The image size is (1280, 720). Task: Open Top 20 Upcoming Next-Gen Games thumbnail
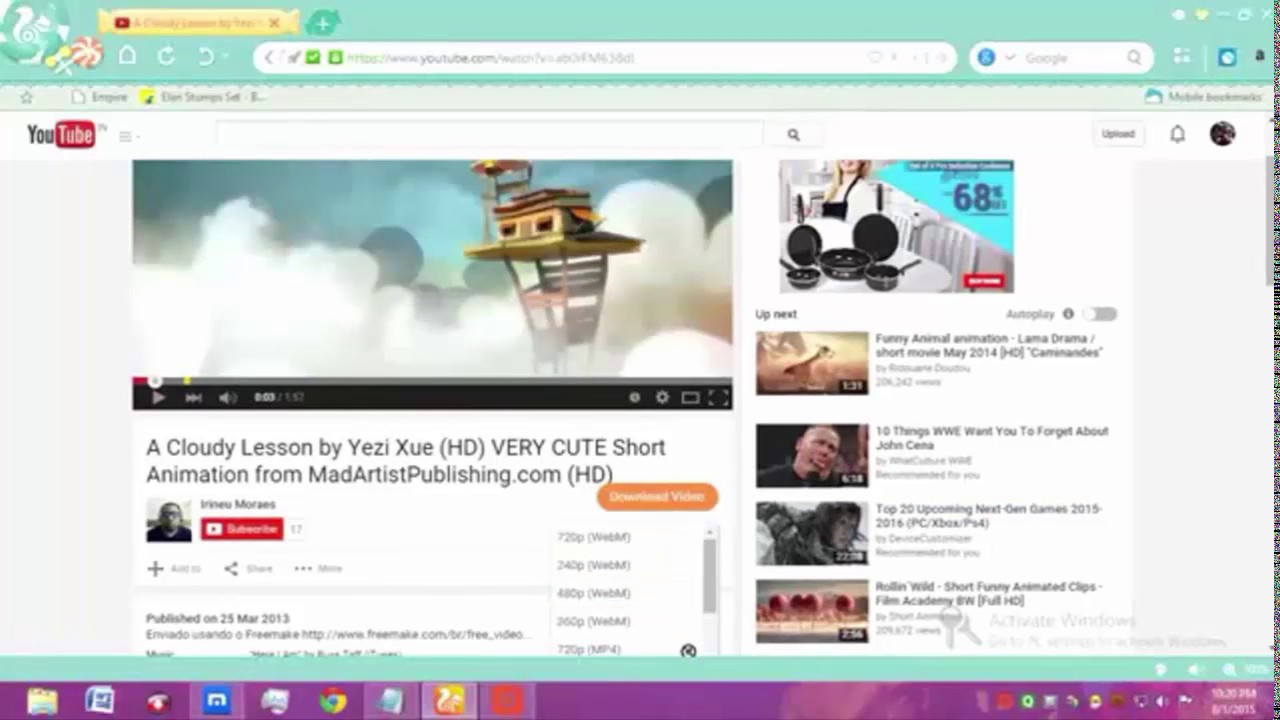[812, 533]
